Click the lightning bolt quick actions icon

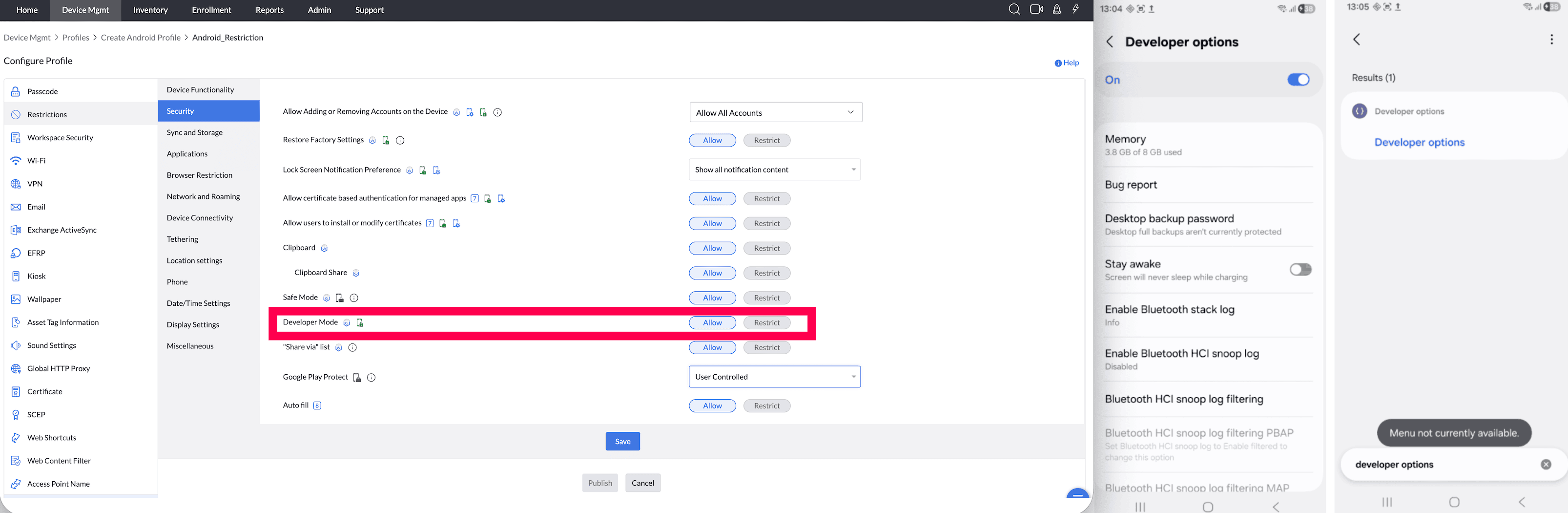(1076, 9)
